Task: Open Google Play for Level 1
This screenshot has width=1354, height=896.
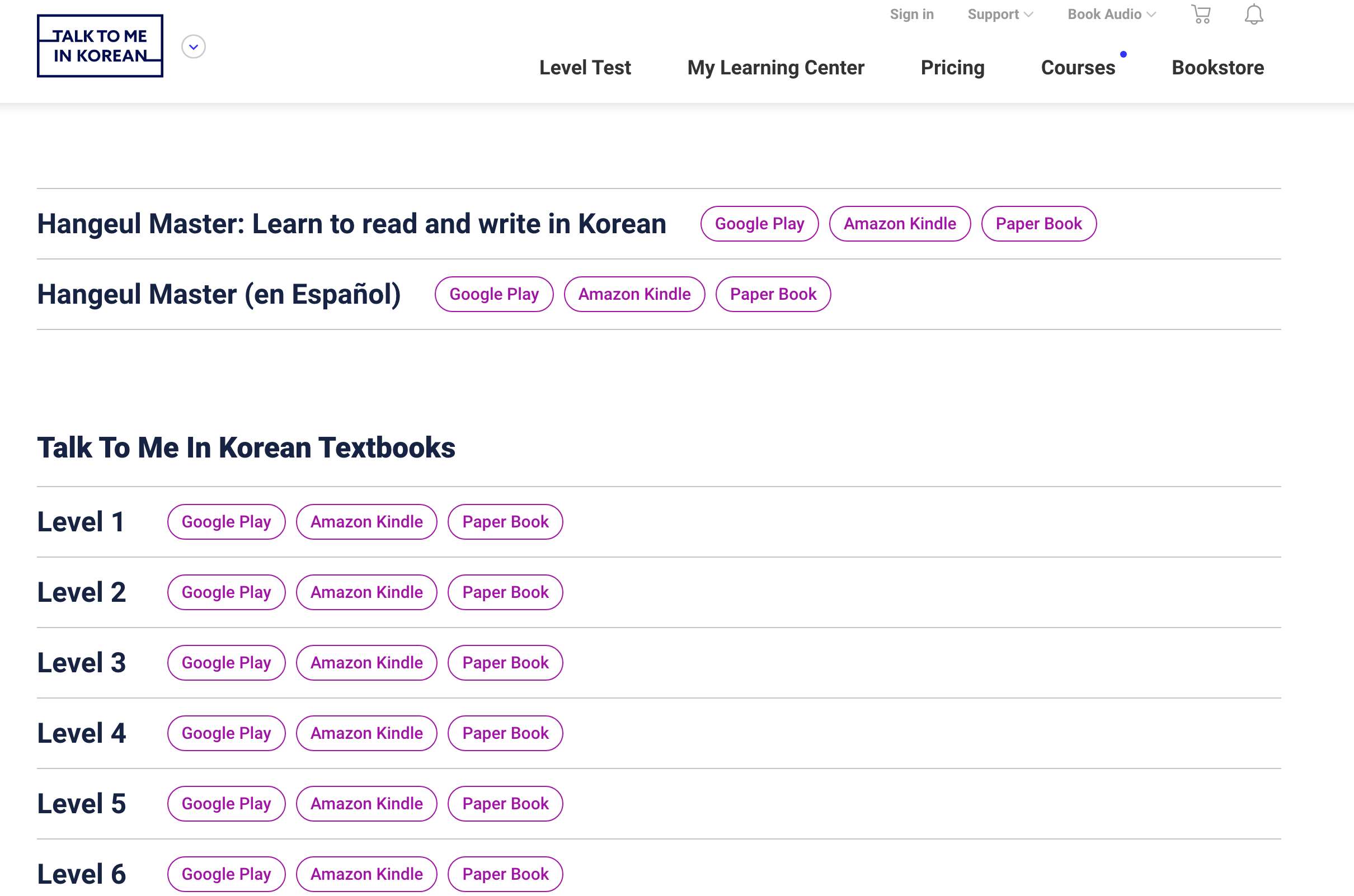Action: [227, 522]
